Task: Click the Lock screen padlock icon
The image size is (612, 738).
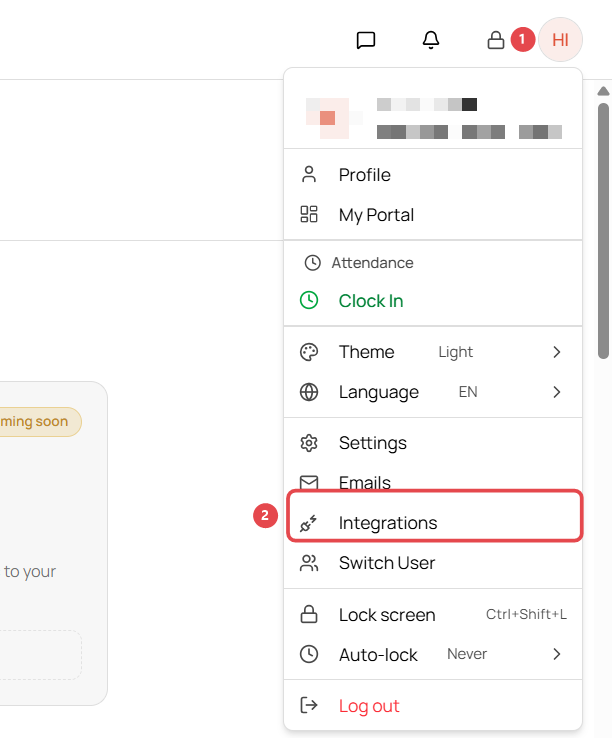Action: [309, 614]
